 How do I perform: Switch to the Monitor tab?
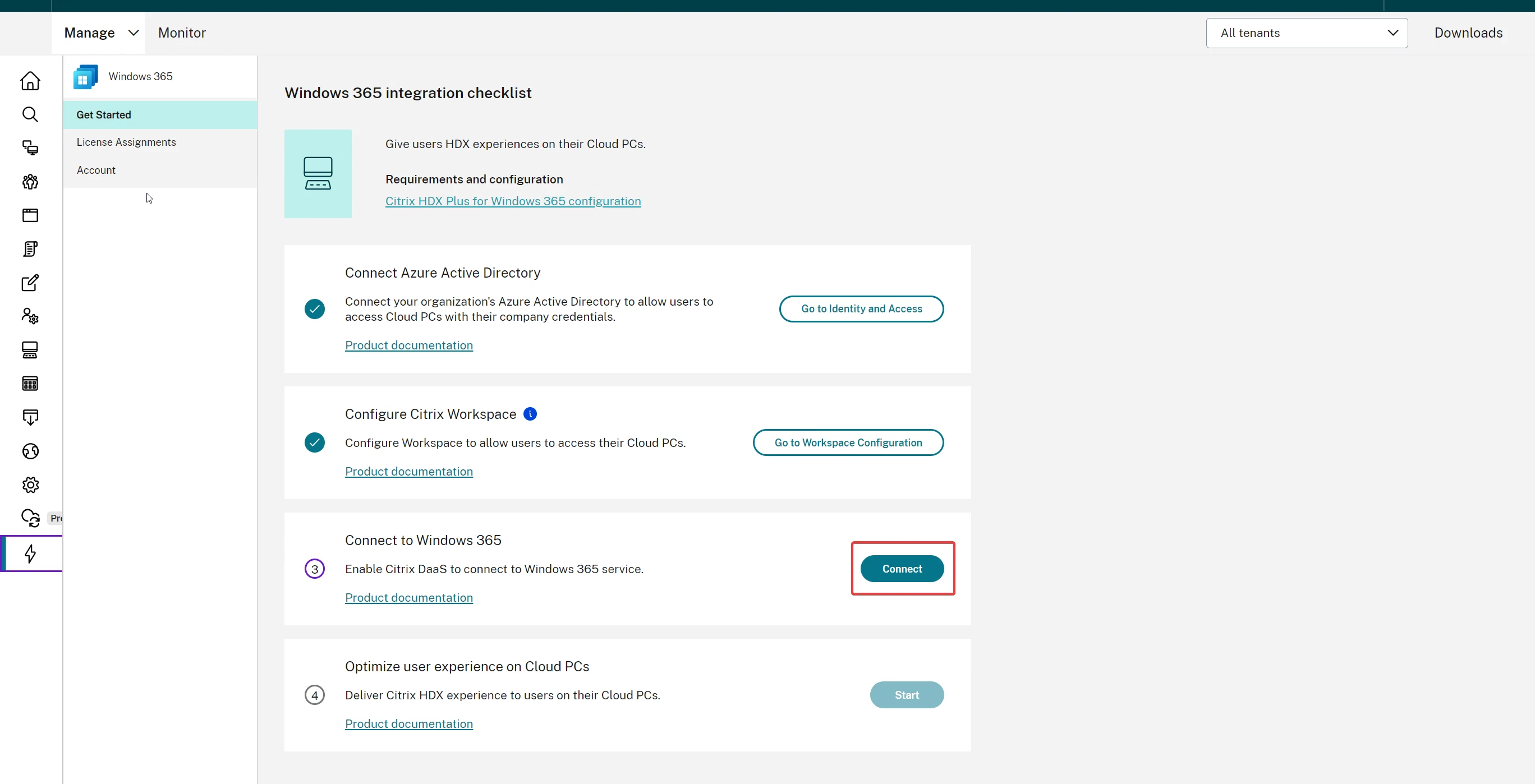pyautogui.click(x=182, y=33)
